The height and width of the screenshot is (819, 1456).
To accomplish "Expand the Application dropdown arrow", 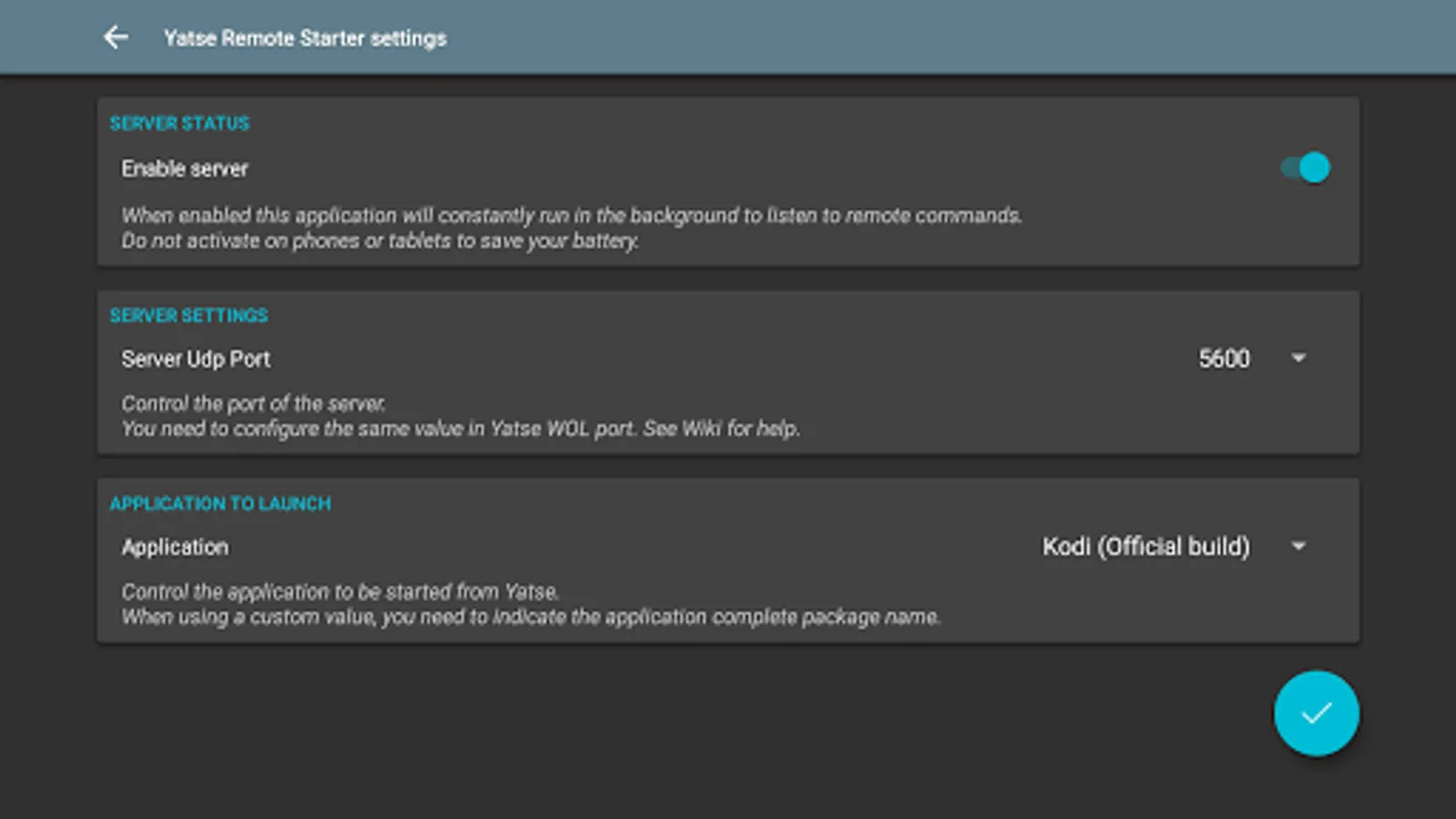I will tap(1299, 547).
